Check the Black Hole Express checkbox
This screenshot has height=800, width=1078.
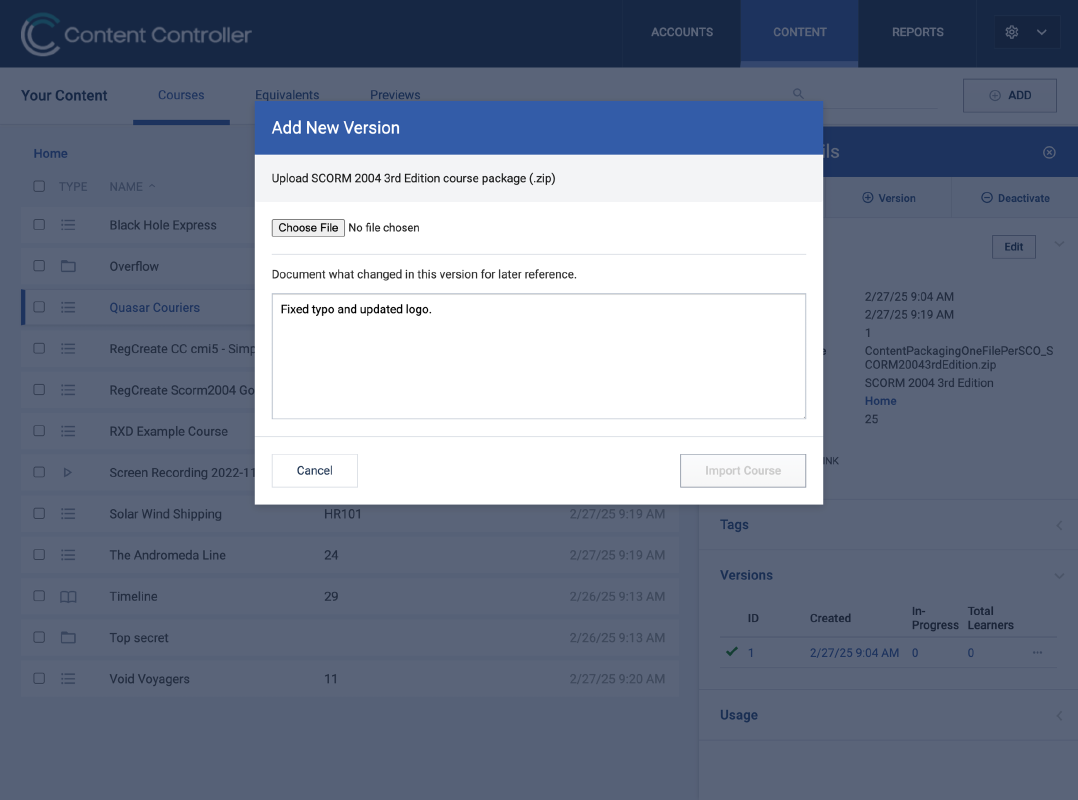coord(39,225)
